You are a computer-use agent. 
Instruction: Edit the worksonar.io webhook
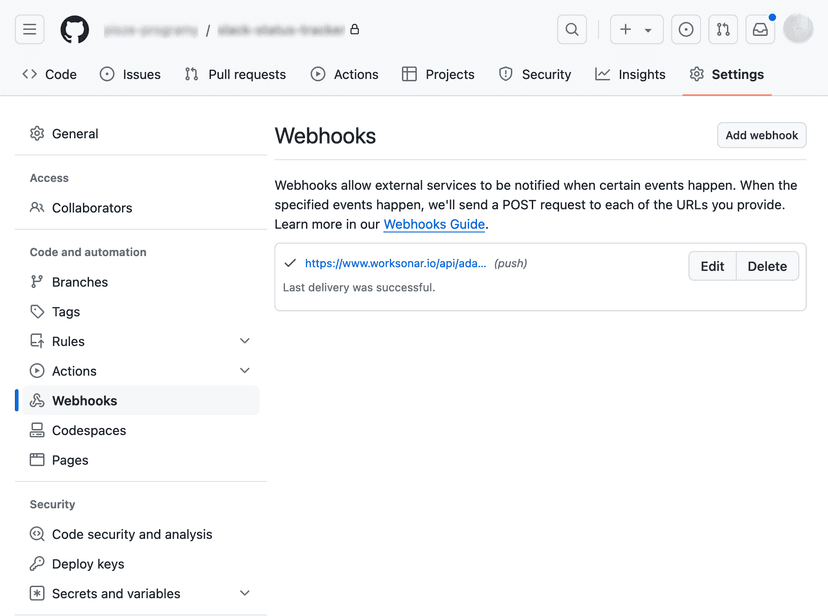[711, 266]
